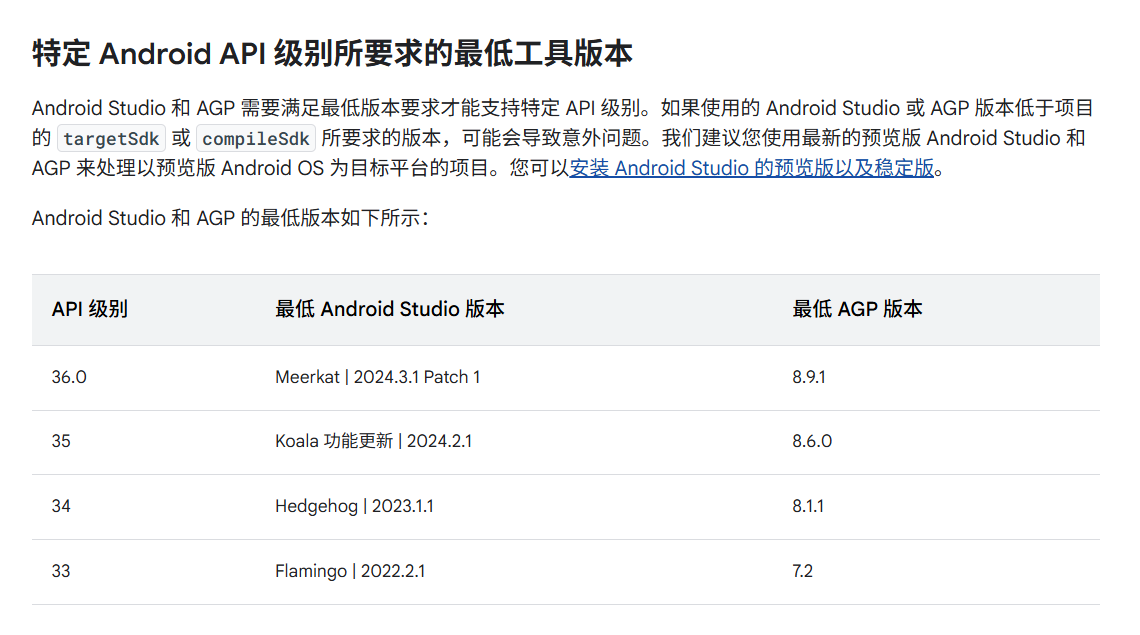
Task: Click the API level 34 cell
Action: 61,506
